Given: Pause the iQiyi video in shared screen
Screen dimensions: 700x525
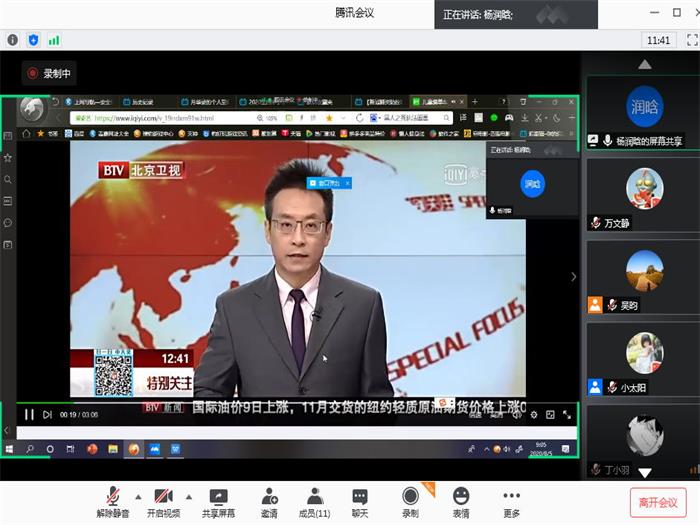Looking at the screenshot, I should [29, 415].
